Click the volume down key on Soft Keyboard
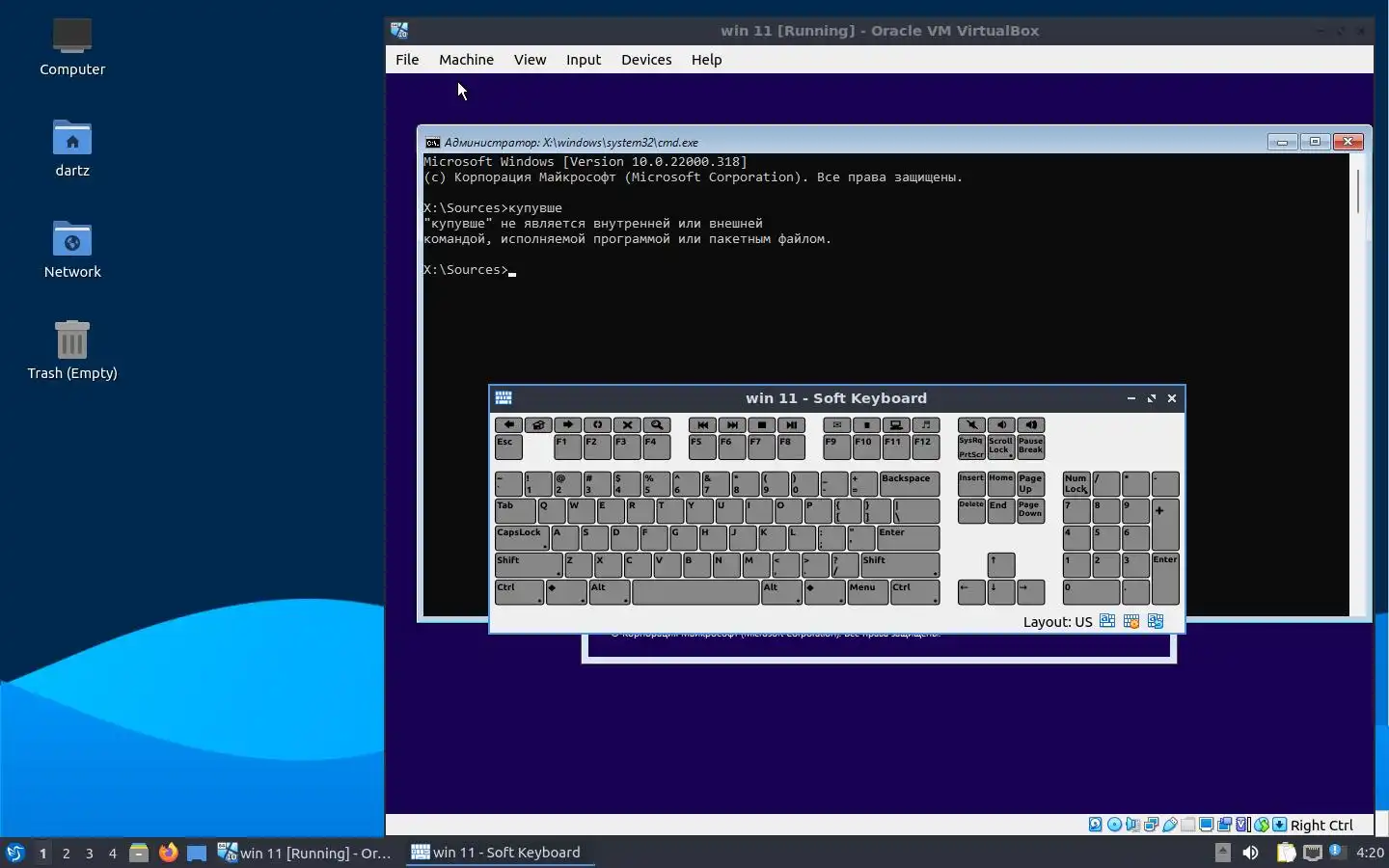The image size is (1389, 868). tap(1001, 424)
